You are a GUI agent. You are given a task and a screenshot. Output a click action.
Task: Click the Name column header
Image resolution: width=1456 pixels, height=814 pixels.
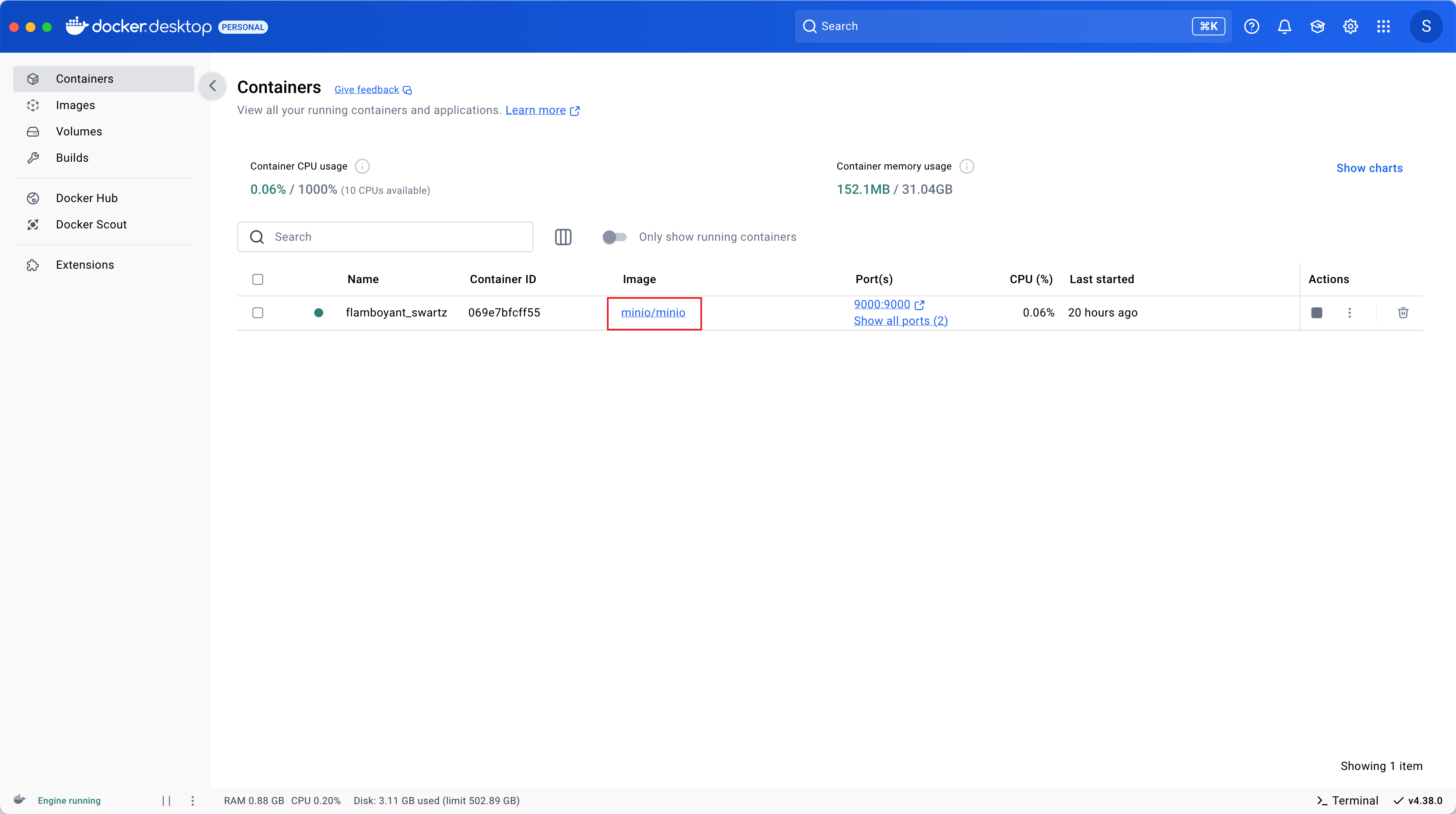363,279
